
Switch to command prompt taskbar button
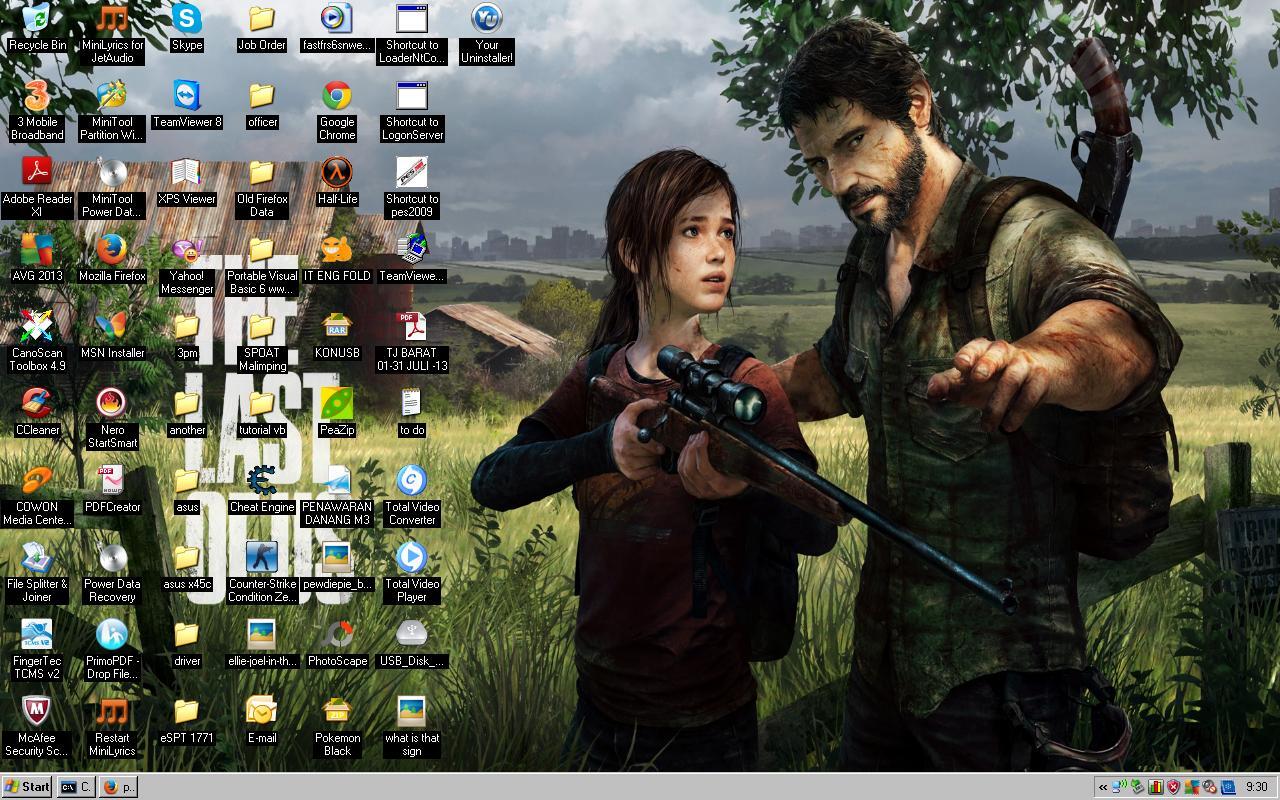point(76,787)
